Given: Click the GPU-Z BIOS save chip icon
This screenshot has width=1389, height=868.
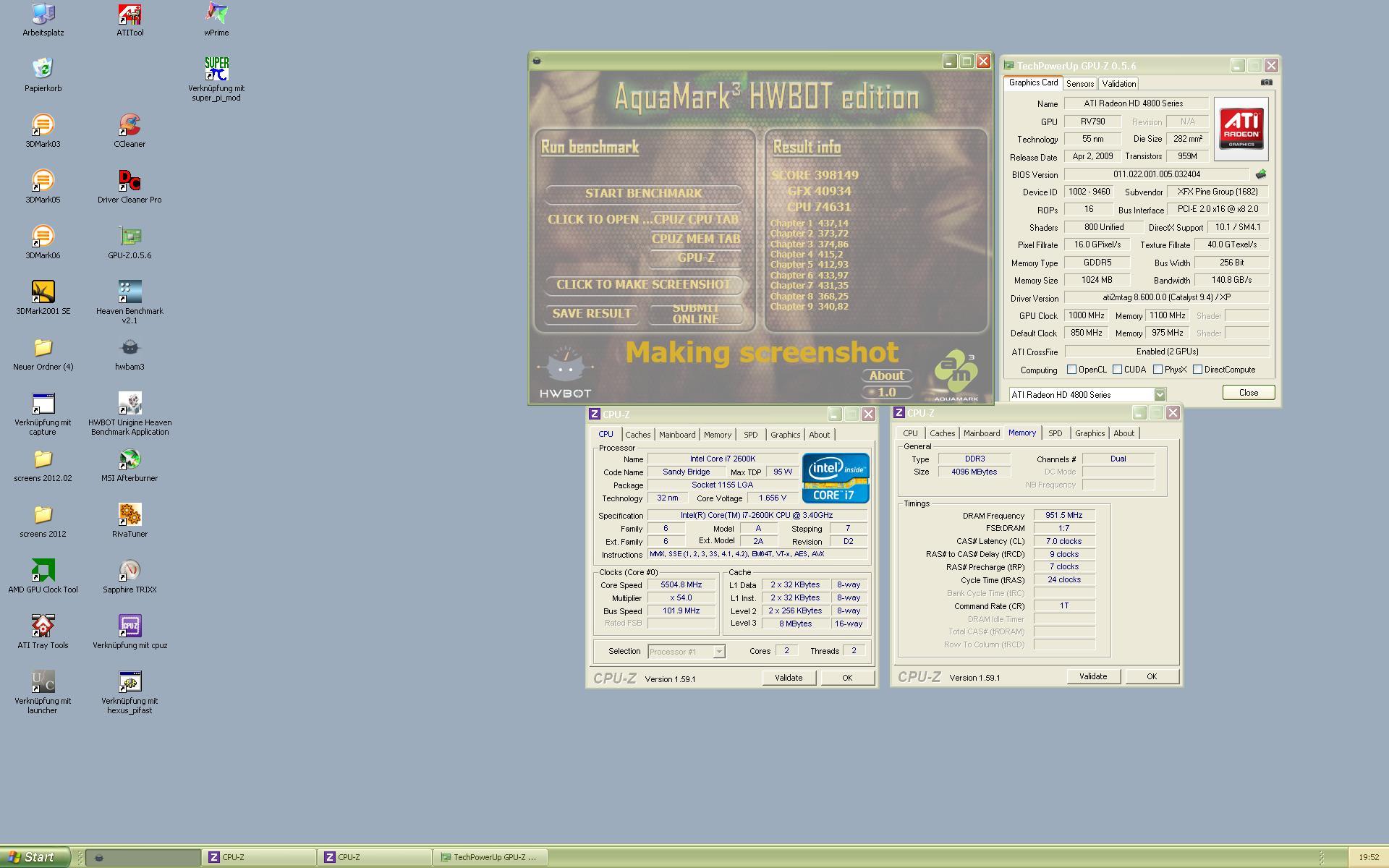Looking at the screenshot, I should tap(1261, 174).
